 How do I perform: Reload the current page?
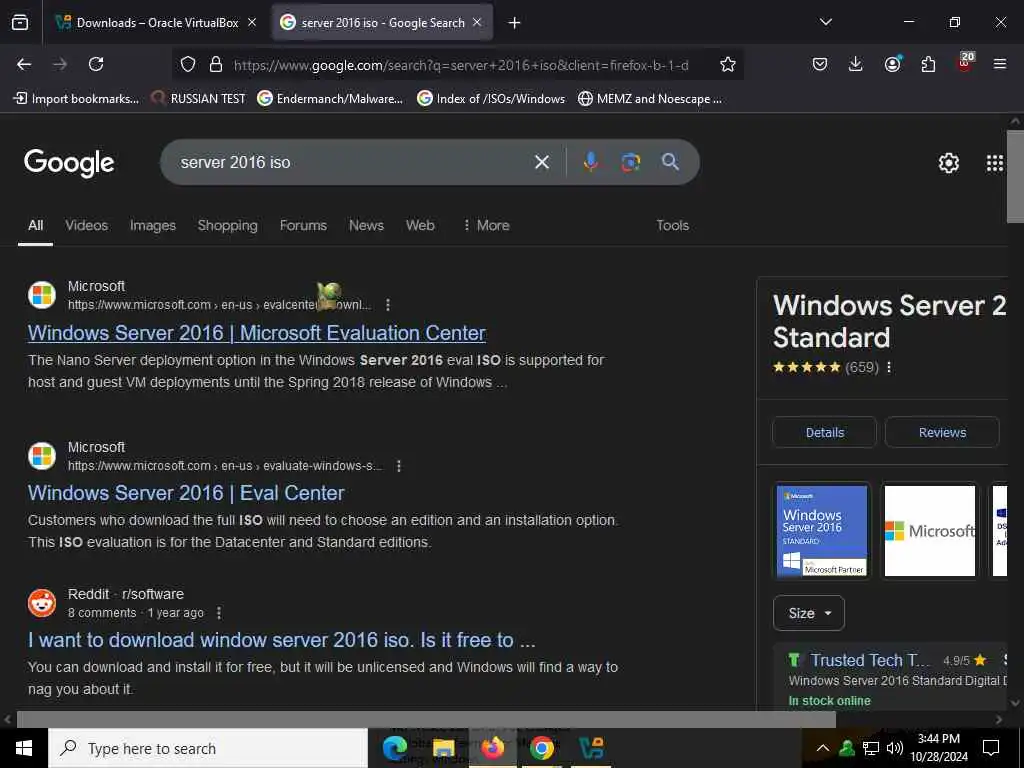pos(96,64)
